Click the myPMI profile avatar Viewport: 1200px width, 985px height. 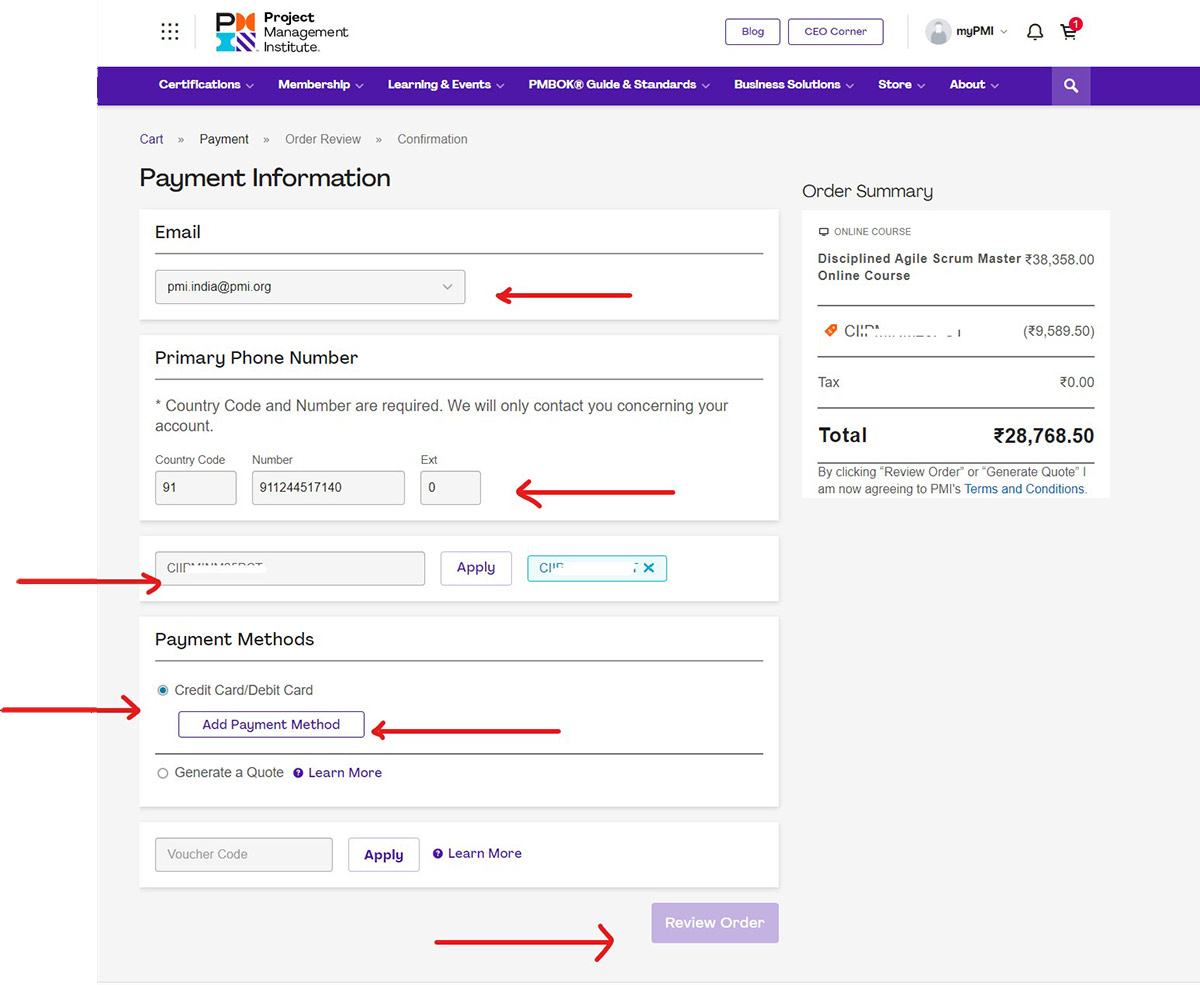(938, 32)
